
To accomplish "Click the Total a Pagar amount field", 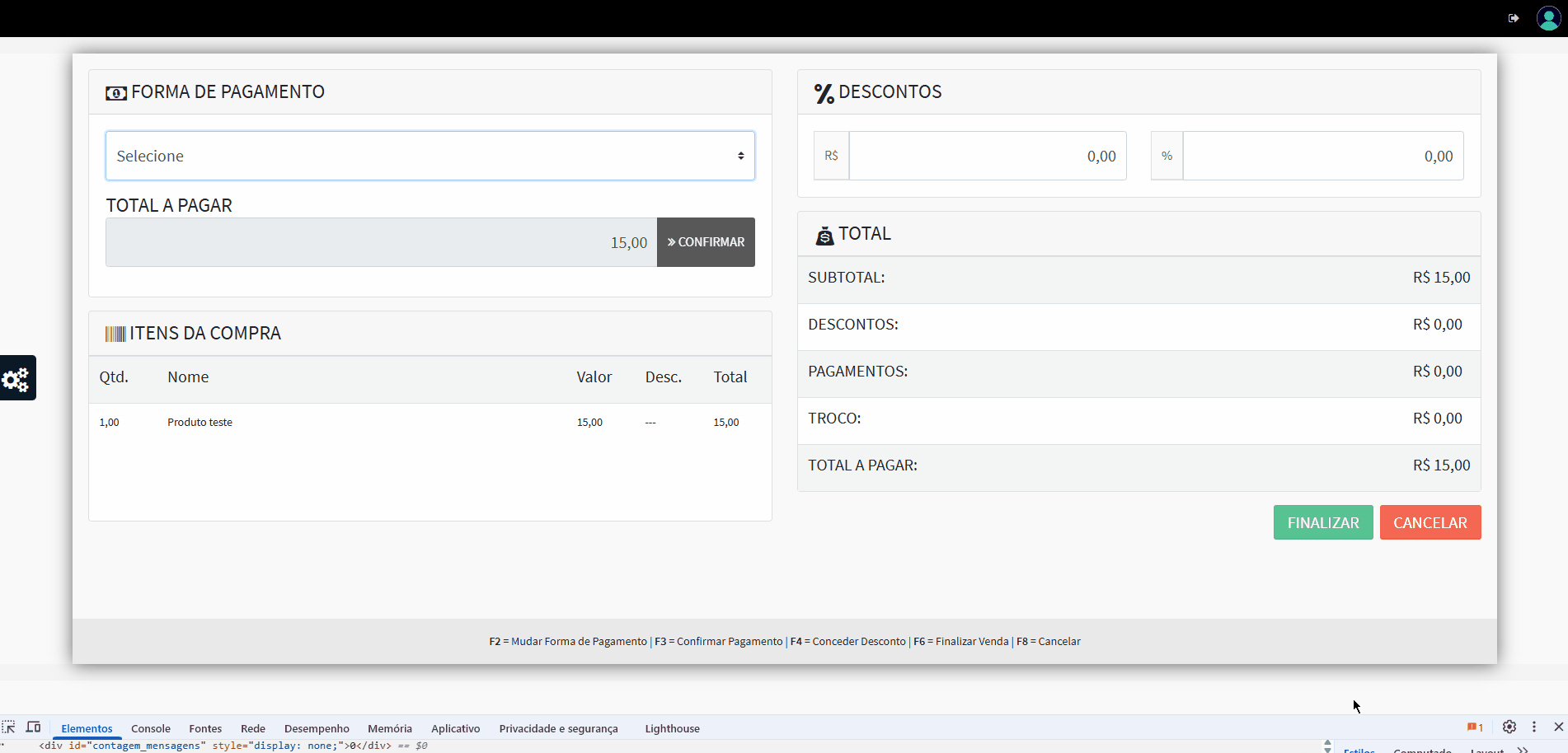I will (x=381, y=242).
